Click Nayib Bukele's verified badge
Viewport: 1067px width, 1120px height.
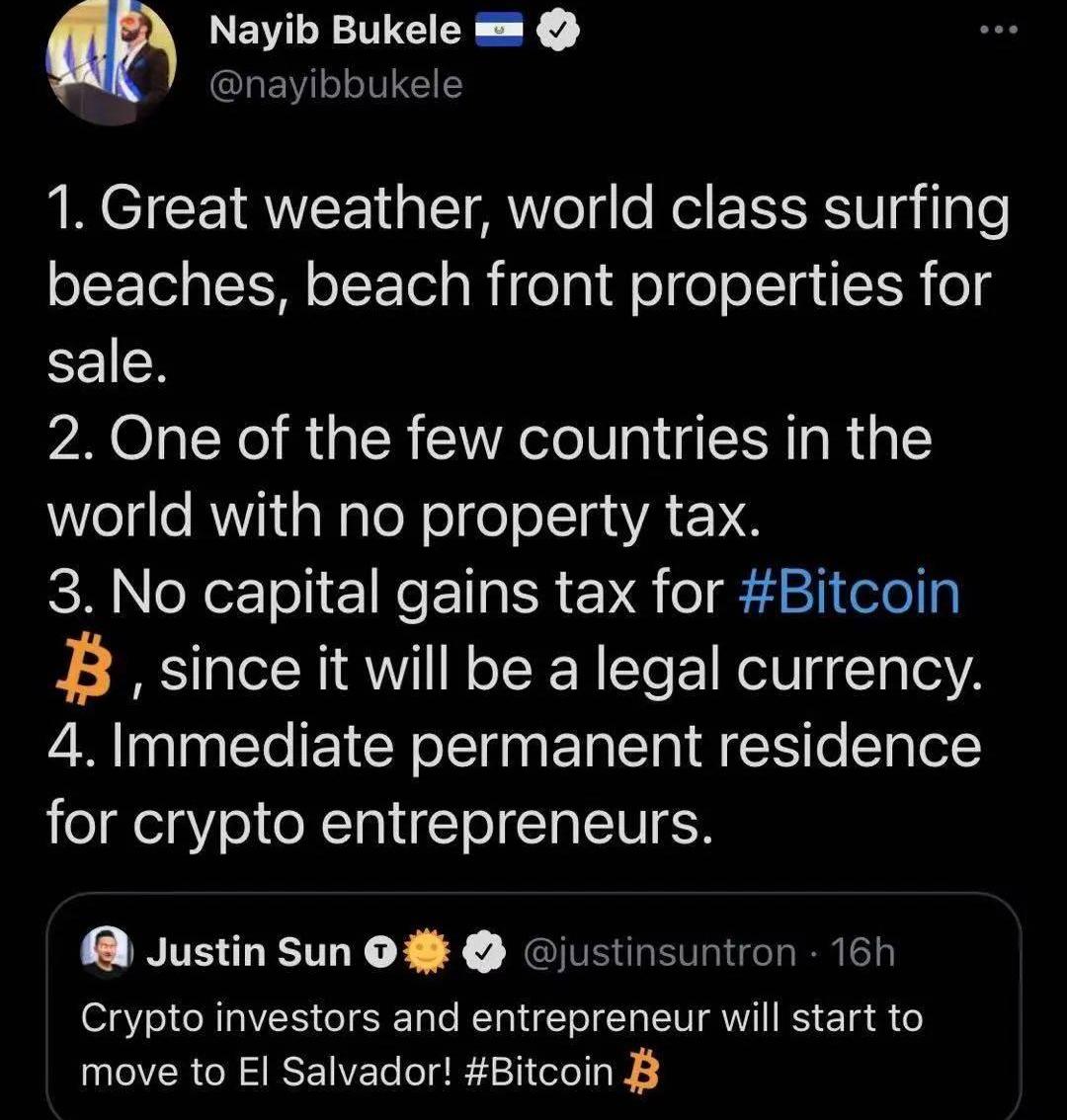click(558, 33)
